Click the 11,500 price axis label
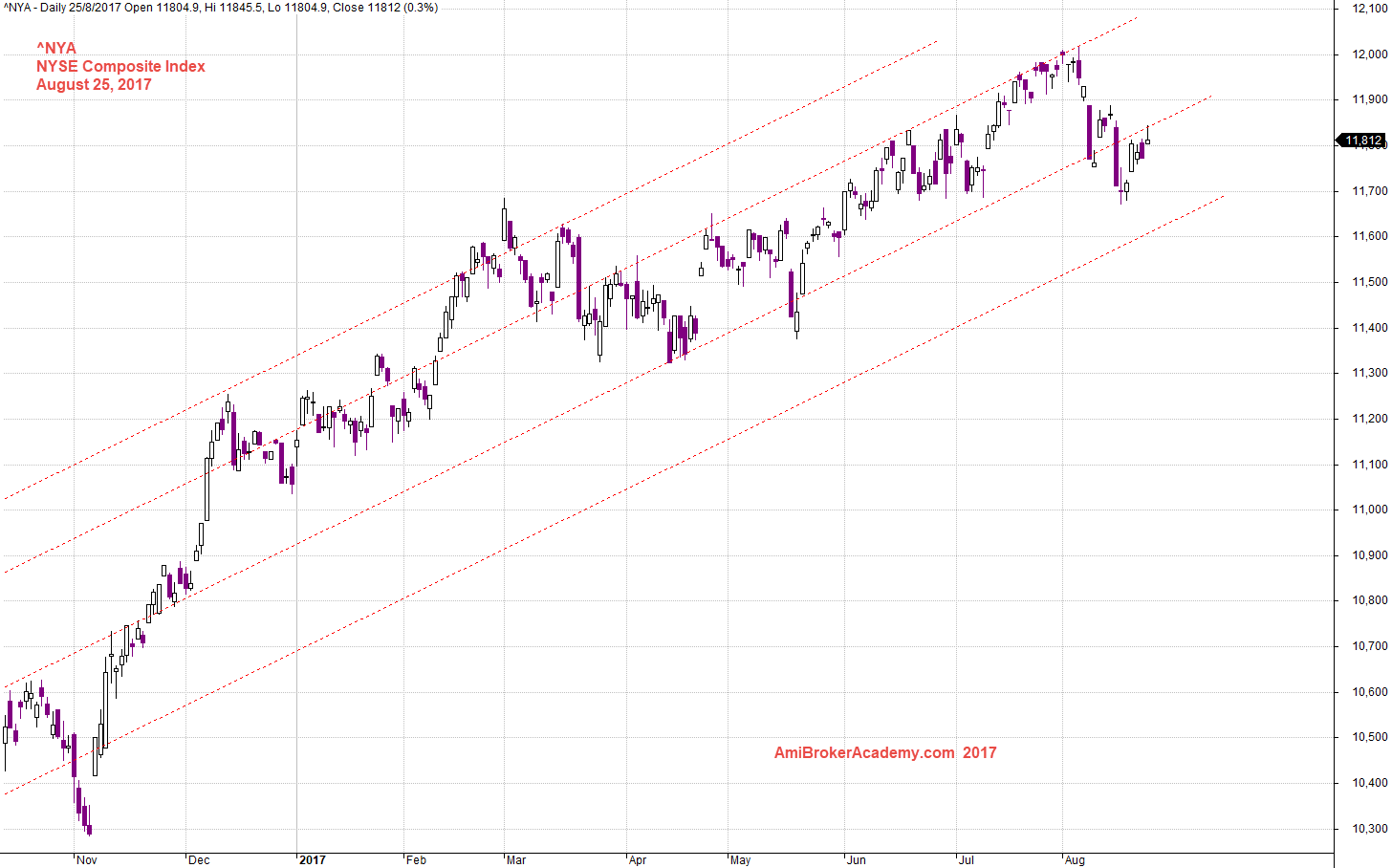The width and height of the screenshot is (1392, 868). [1369, 282]
